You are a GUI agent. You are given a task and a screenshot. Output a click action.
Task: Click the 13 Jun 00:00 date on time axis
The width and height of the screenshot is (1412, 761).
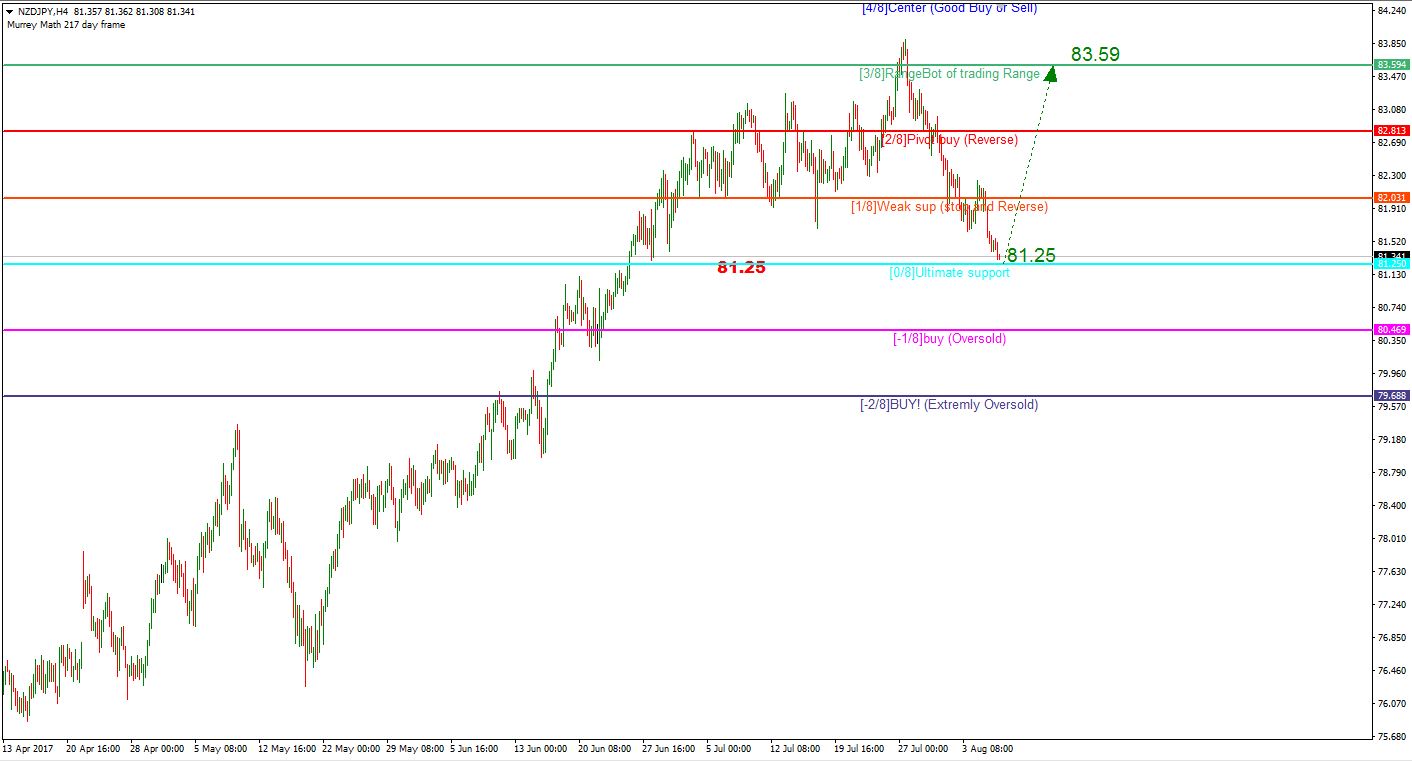(x=541, y=748)
